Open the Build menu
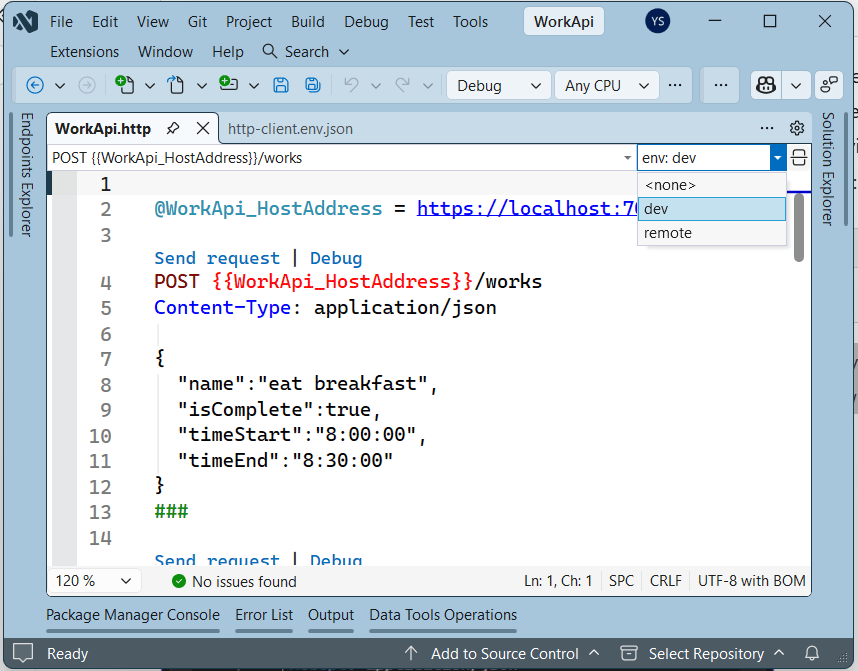Image resolution: width=858 pixels, height=671 pixels. tap(308, 22)
